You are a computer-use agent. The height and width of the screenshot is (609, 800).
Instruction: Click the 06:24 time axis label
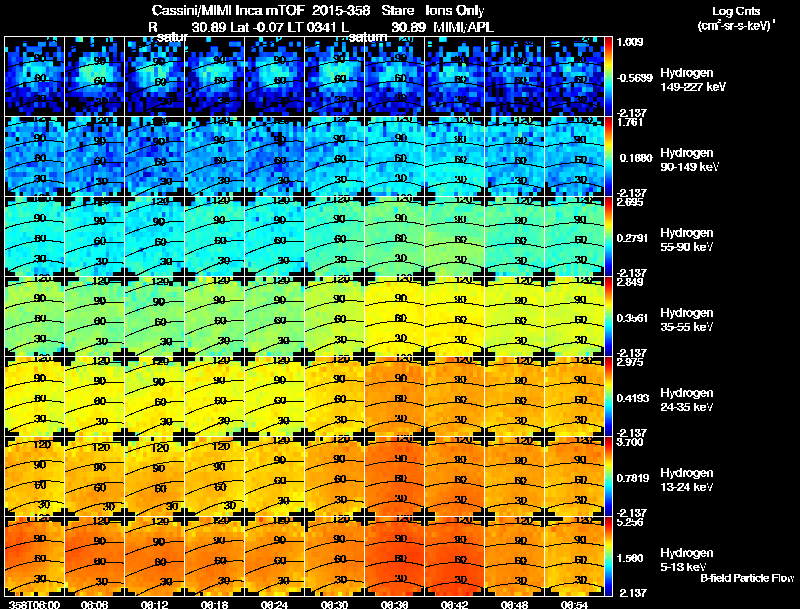click(274, 604)
